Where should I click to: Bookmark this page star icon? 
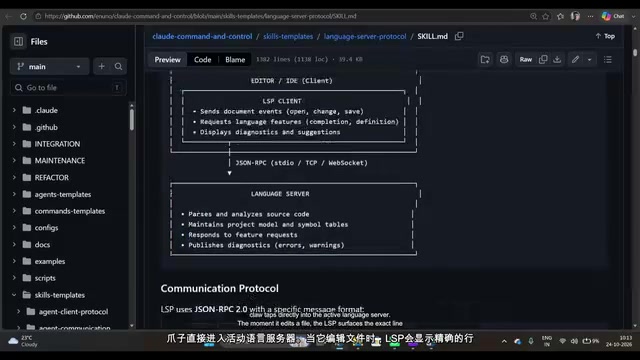546,16
